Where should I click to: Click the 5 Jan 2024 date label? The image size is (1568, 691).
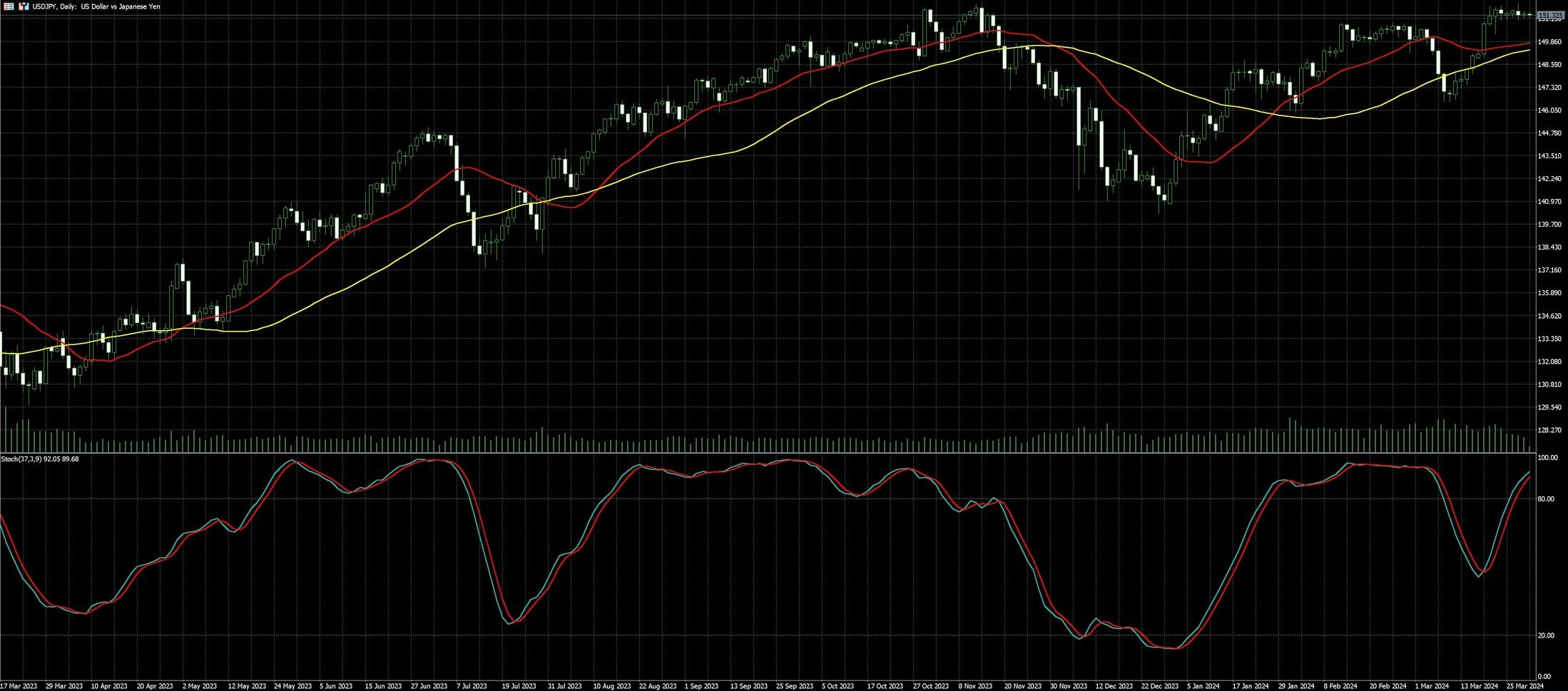(1203, 686)
